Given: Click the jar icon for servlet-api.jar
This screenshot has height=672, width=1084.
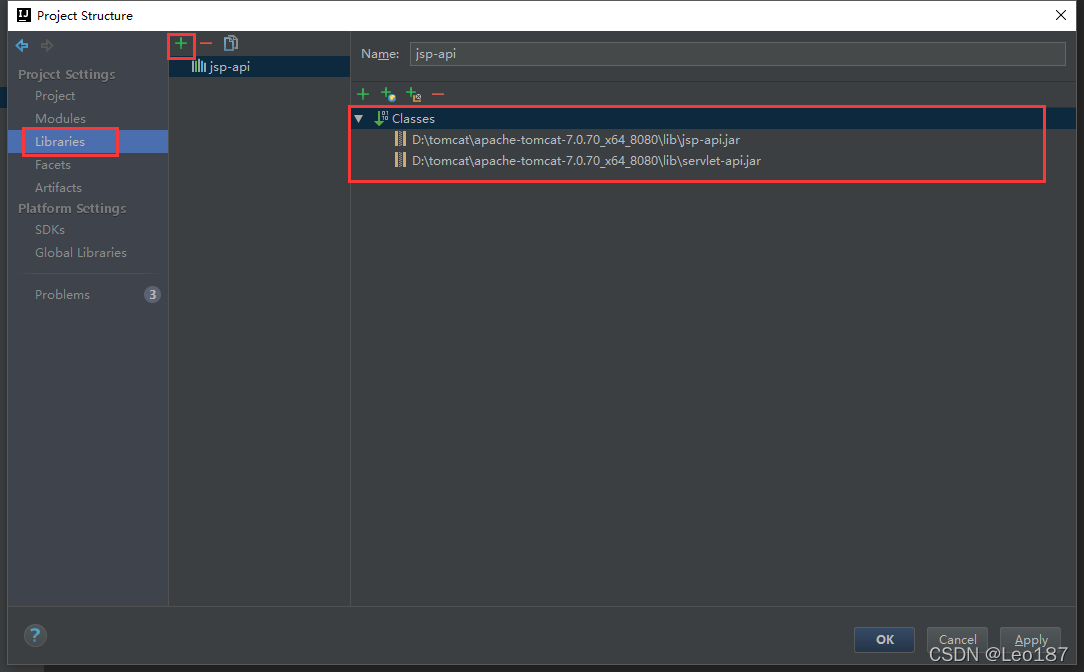Looking at the screenshot, I should pyautogui.click(x=400, y=160).
